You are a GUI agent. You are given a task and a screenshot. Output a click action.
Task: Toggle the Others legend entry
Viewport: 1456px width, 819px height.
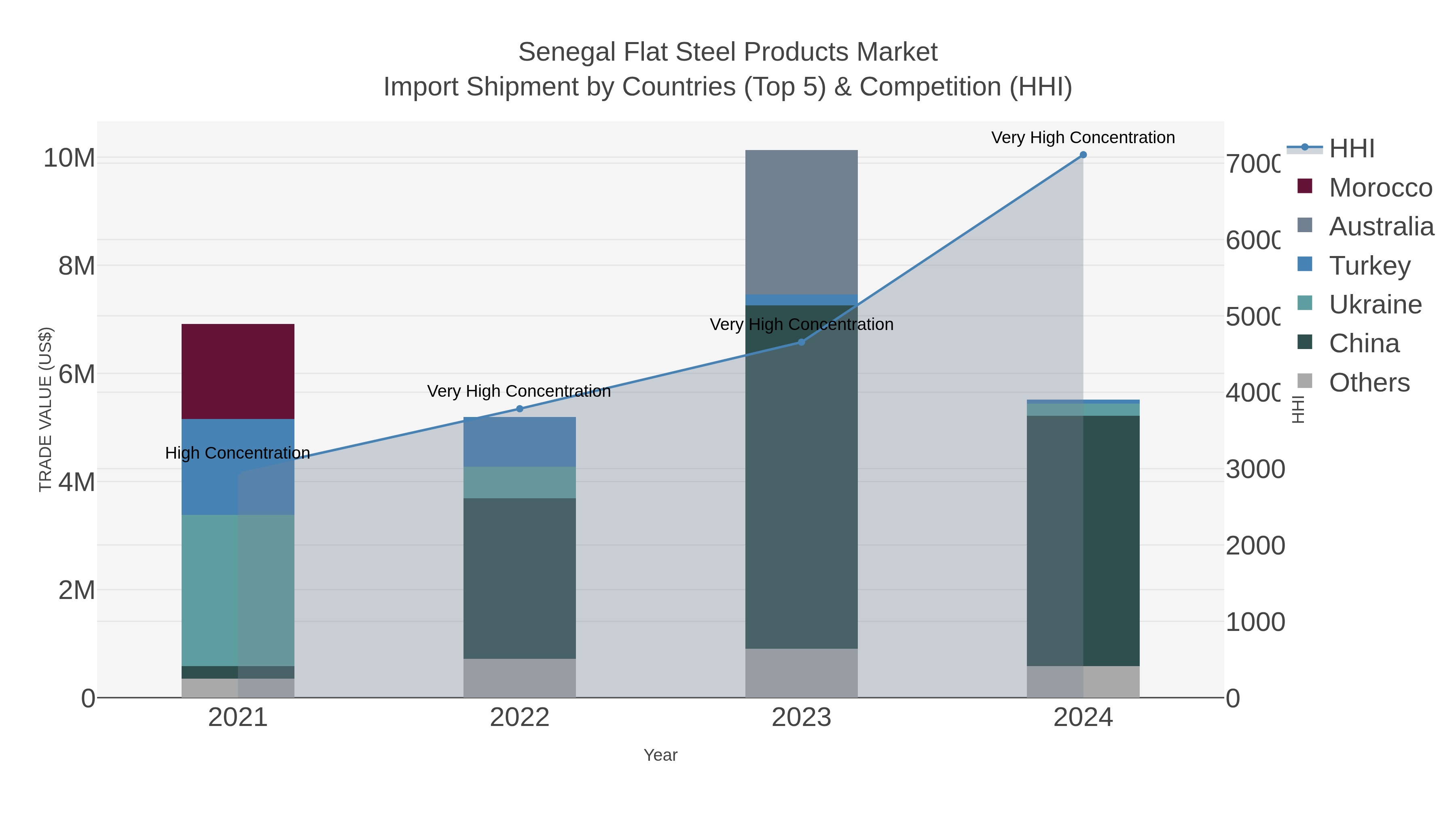(1353, 382)
